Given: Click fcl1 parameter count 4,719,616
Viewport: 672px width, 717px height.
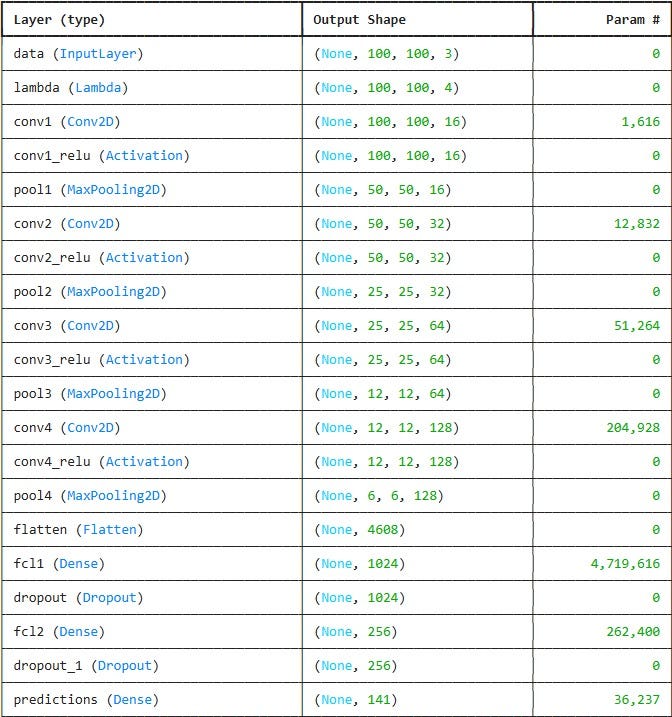Looking at the screenshot, I should coord(625,564).
